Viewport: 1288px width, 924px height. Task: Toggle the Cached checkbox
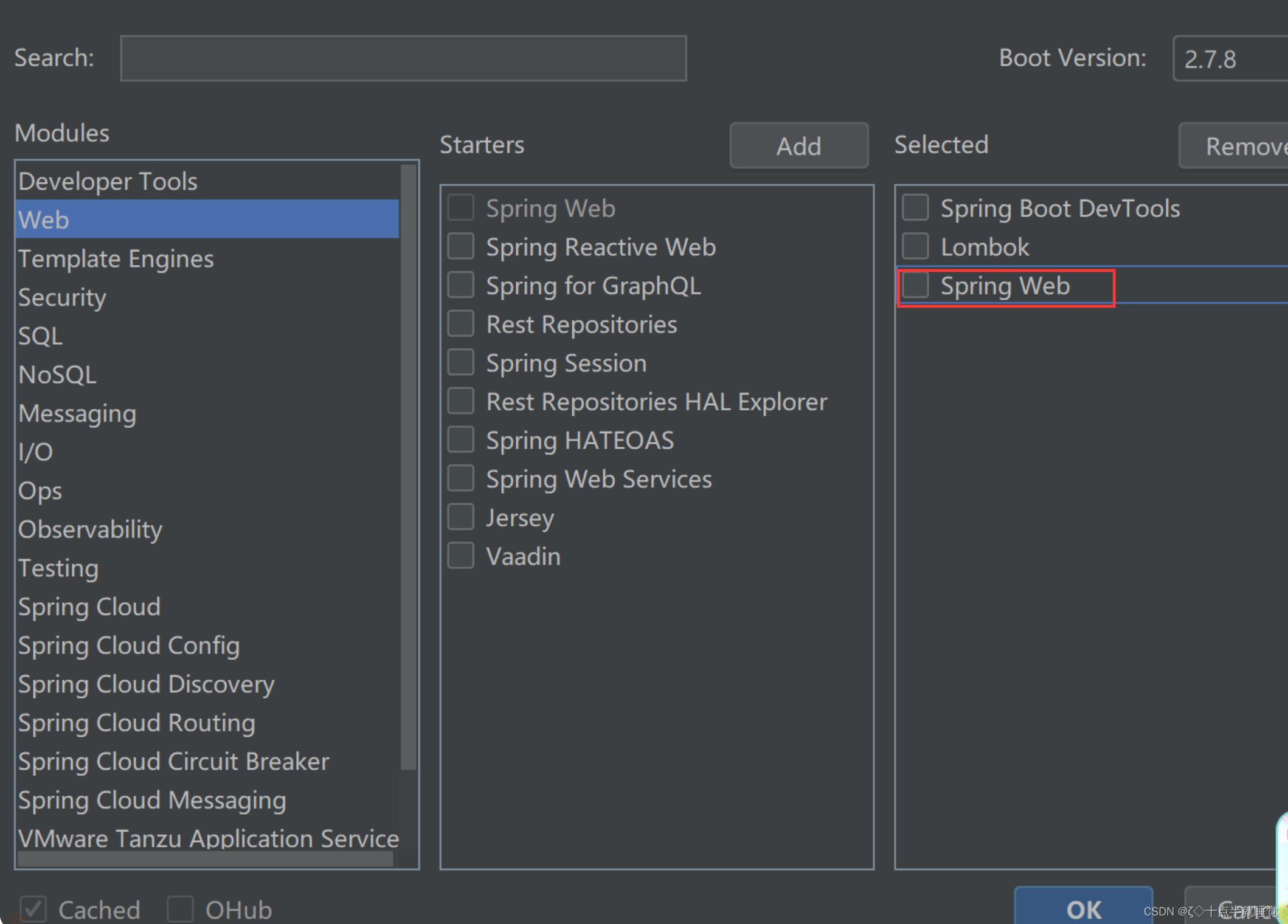coord(33,909)
